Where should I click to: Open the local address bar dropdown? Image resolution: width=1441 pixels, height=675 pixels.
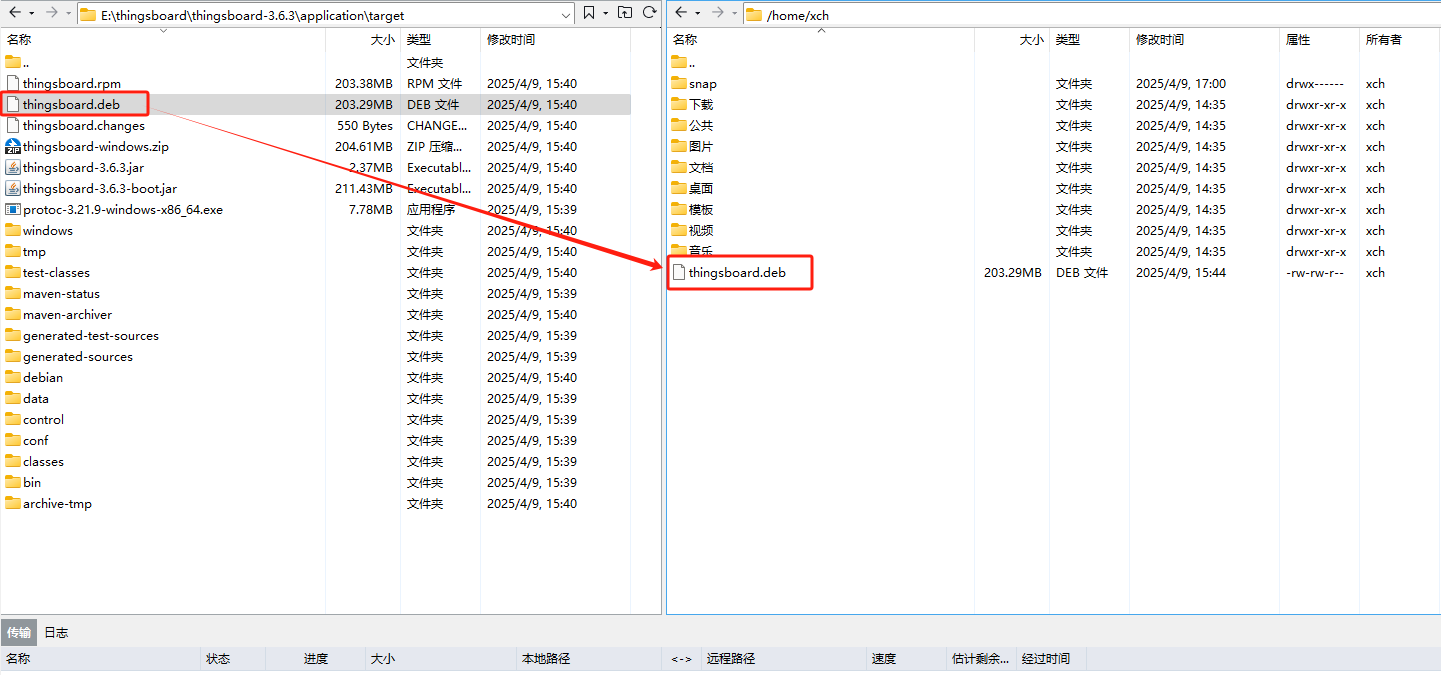click(x=567, y=14)
